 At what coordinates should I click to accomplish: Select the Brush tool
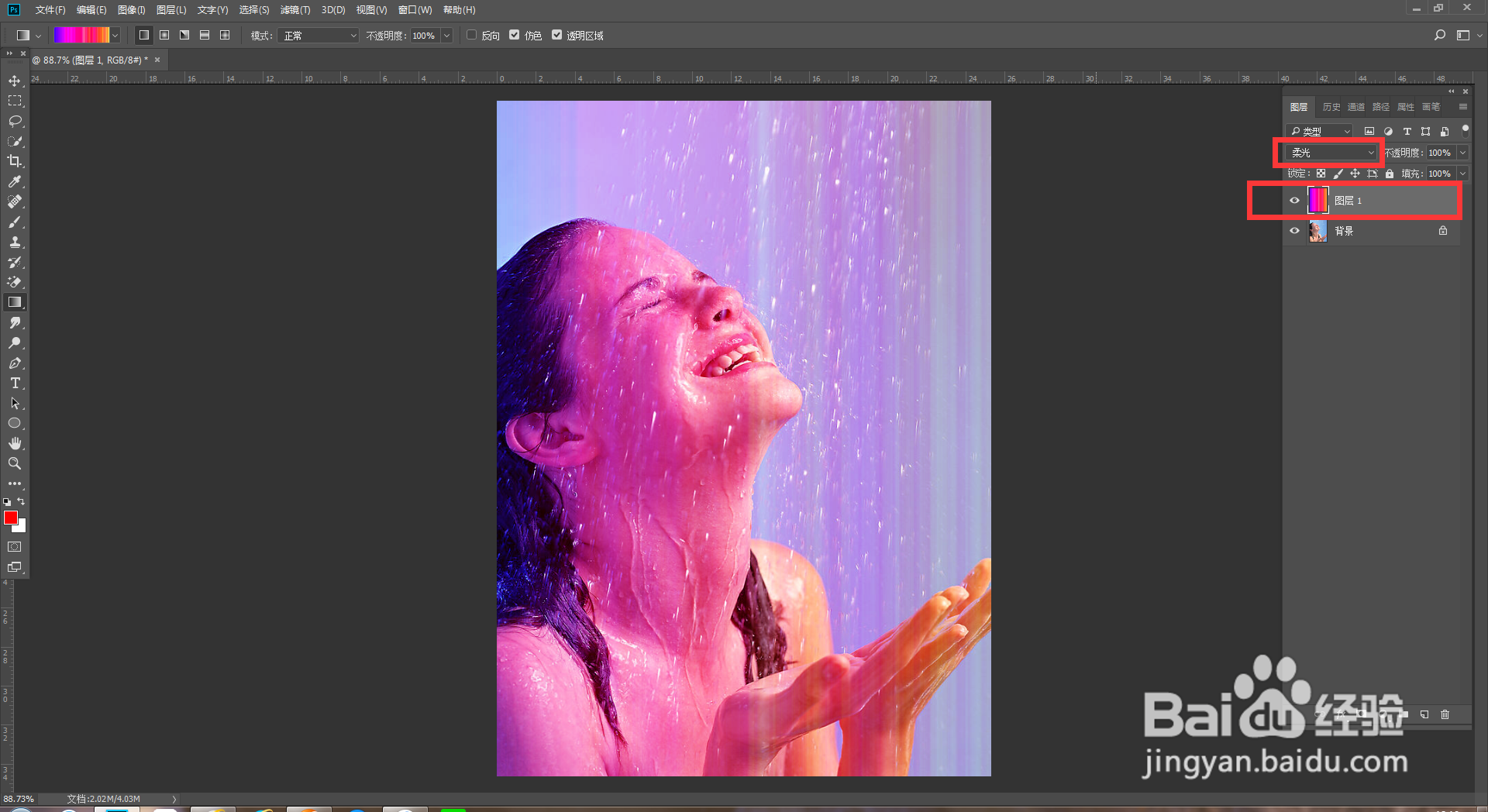[15, 222]
